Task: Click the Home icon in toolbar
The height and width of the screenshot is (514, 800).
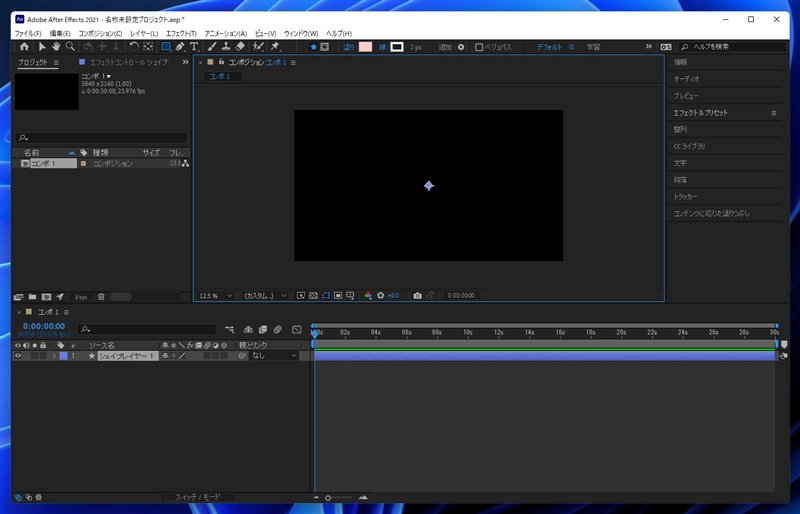Action: 25,46
